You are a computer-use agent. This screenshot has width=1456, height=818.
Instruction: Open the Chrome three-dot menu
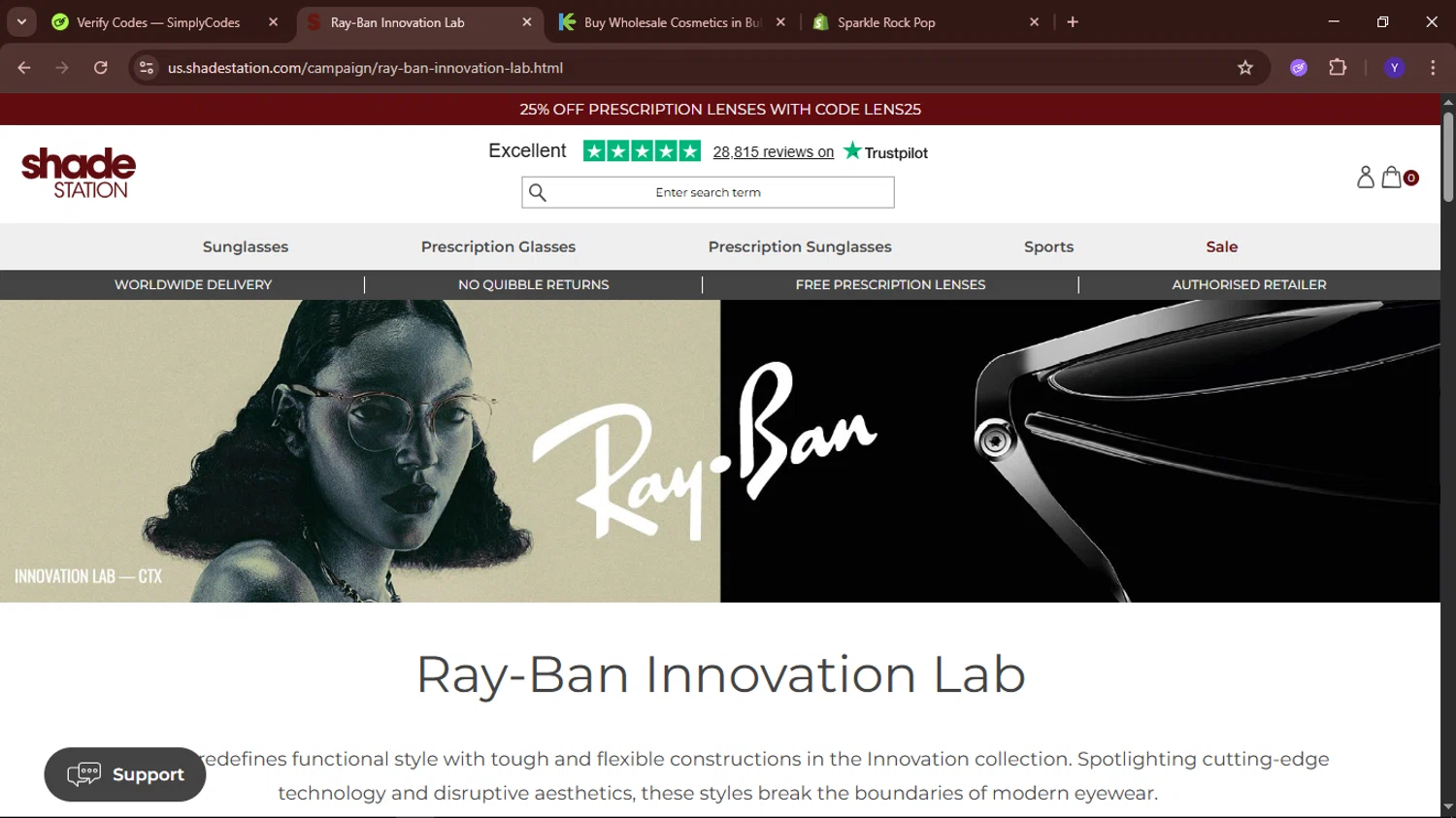(1433, 68)
